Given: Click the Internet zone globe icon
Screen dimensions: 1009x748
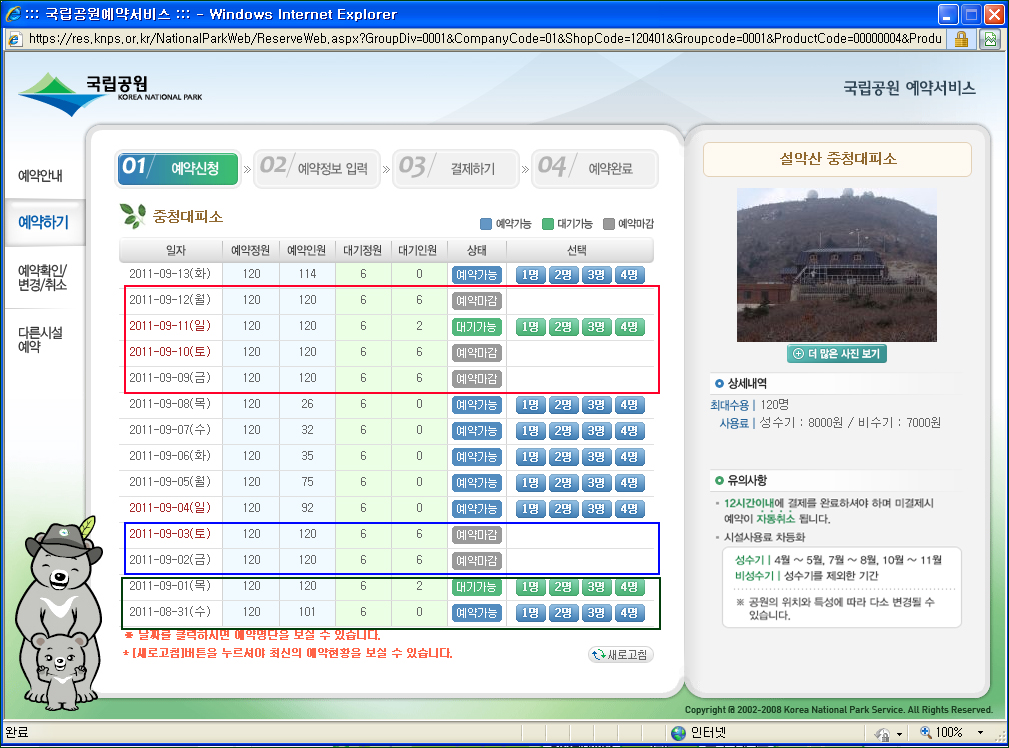Looking at the screenshot, I should [x=679, y=733].
